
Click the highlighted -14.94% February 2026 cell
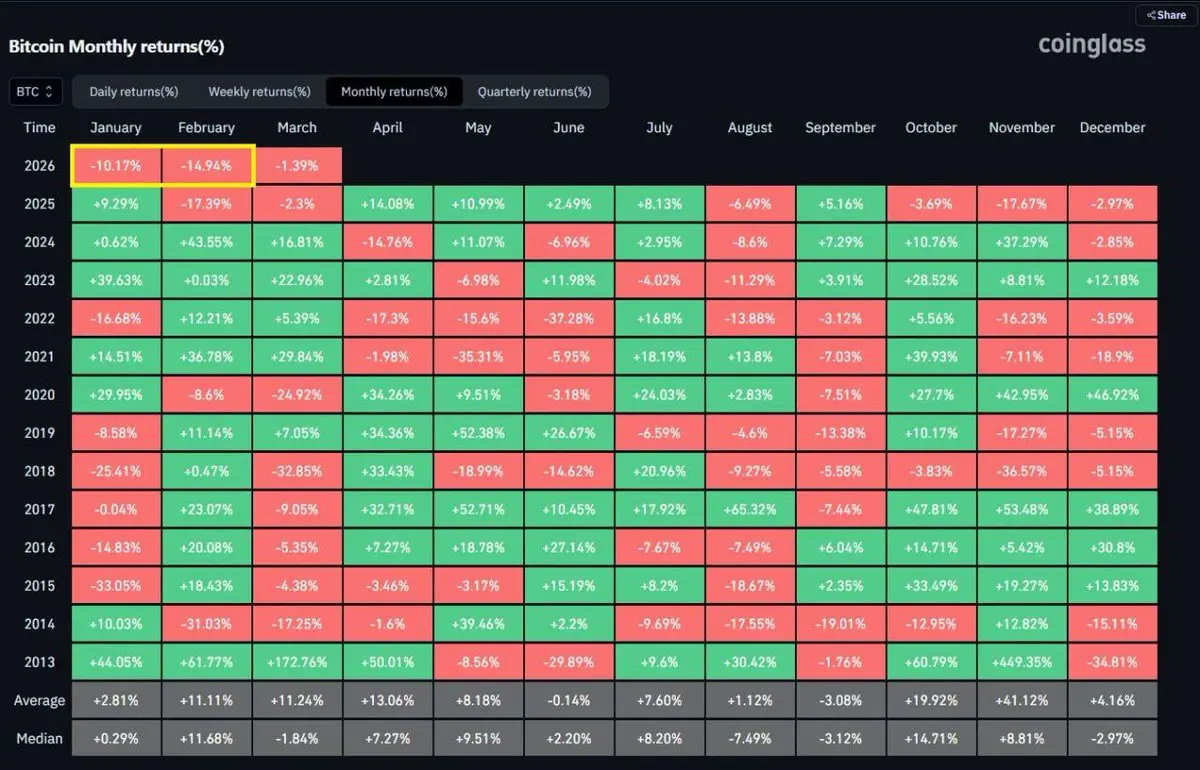click(206, 166)
